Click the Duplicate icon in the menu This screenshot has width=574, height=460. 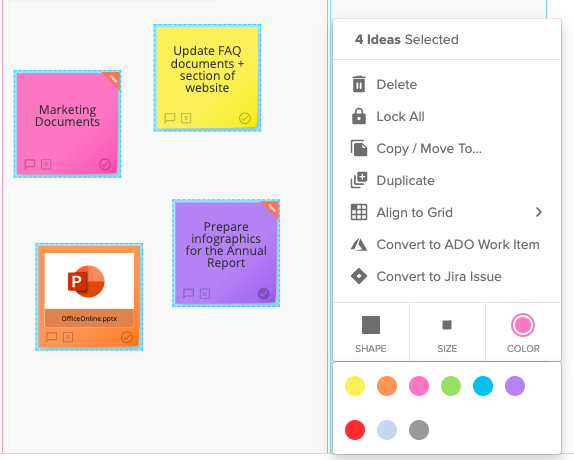point(359,180)
